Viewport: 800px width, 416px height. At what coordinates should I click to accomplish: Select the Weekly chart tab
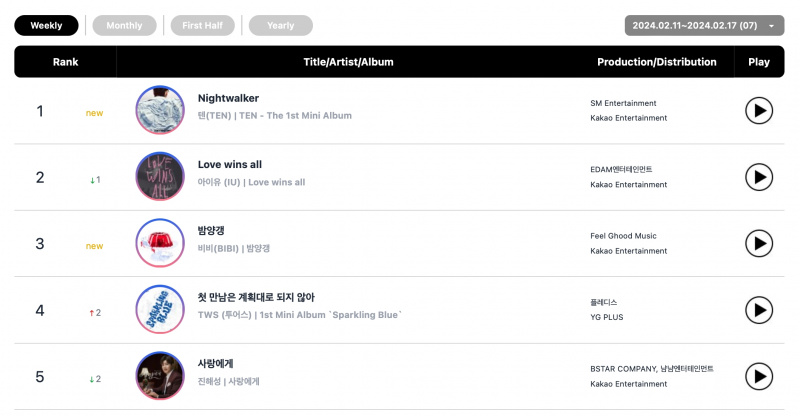tap(46, 26)
